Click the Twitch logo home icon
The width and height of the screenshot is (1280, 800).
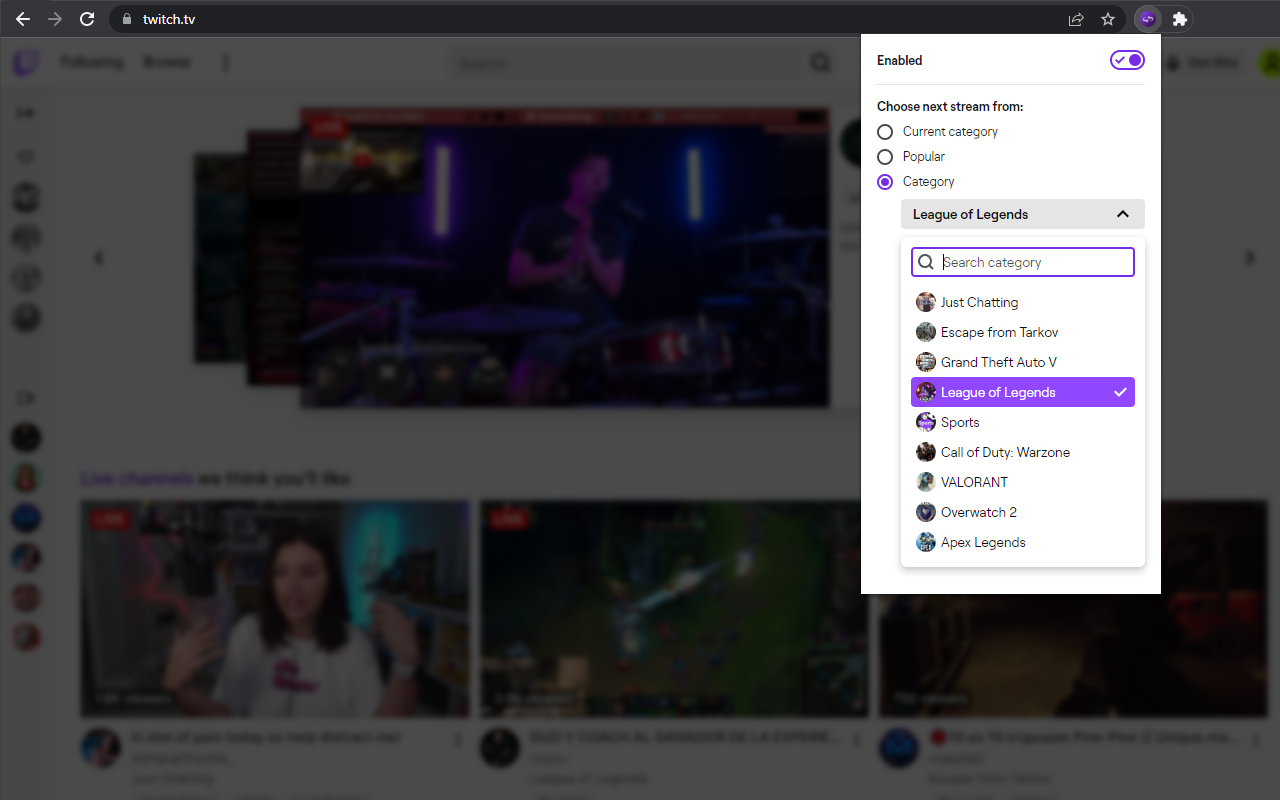tap(26, 63)
